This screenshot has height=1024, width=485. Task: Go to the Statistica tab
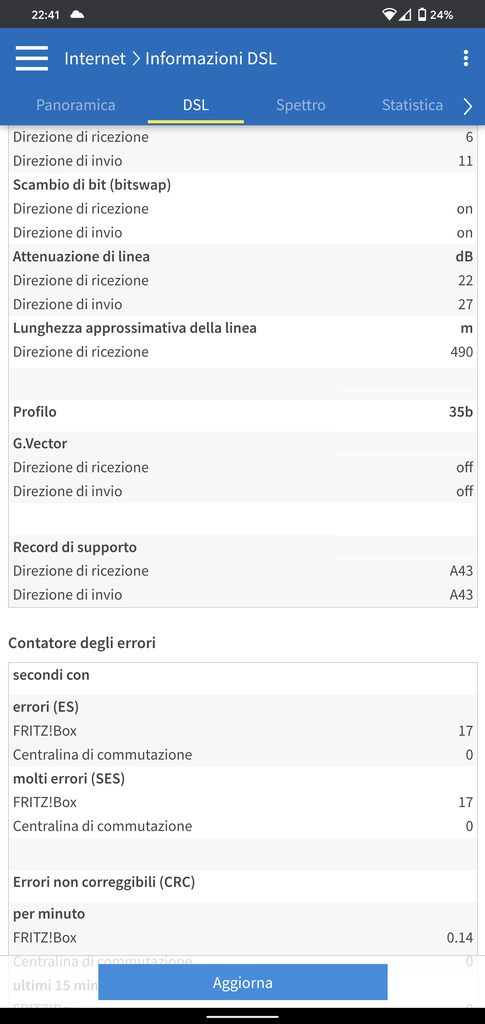tap(413, 105)
